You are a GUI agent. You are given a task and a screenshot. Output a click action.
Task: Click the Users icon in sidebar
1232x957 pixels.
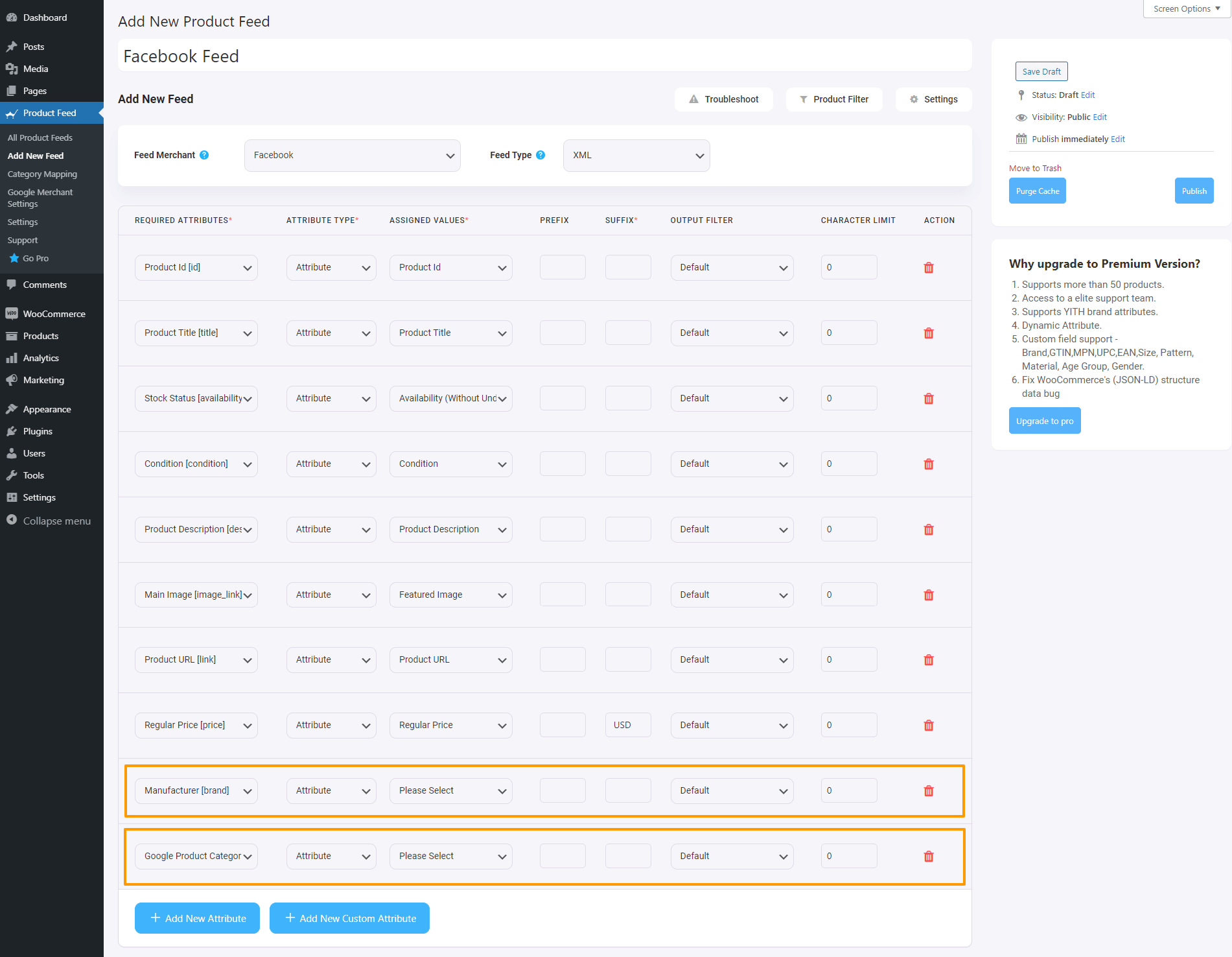(12, 453)
